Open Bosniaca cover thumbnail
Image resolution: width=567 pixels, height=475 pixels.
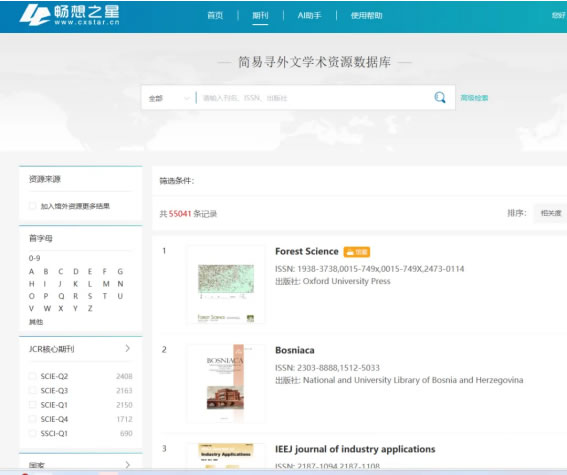tap(226, 383)
